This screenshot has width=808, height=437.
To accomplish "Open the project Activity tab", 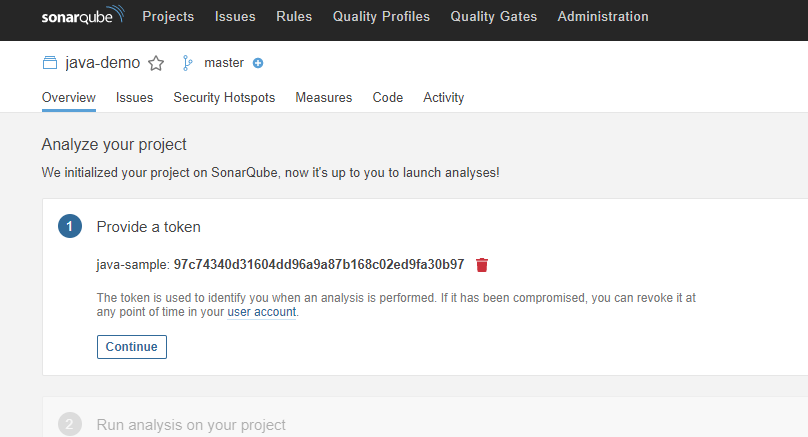I will tap(443, 98).
